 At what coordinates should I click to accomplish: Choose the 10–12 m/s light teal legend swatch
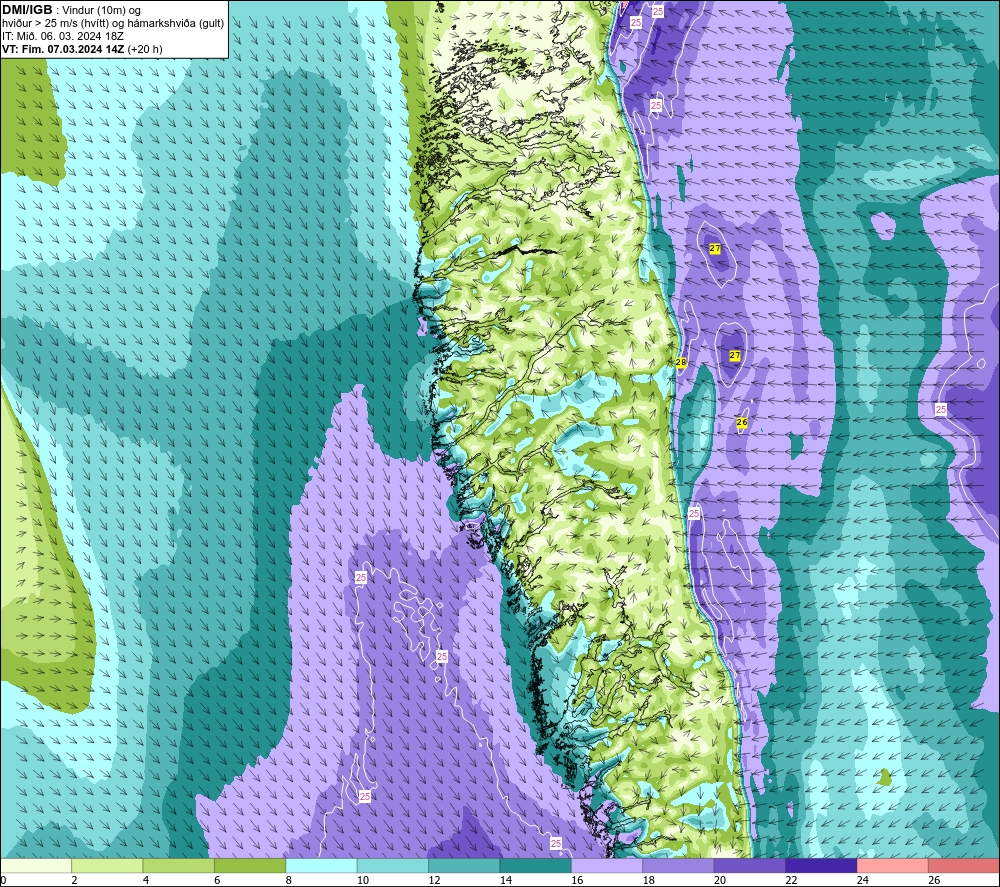[393, 865]
